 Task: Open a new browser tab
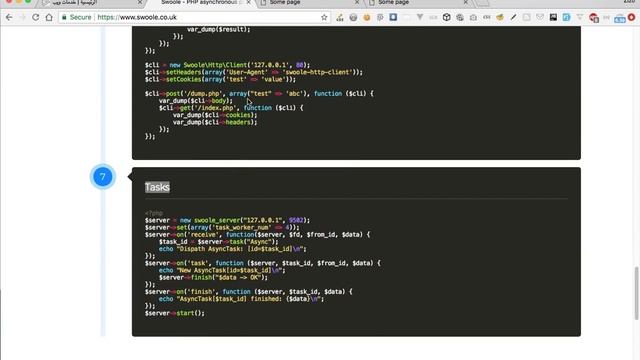482,3
